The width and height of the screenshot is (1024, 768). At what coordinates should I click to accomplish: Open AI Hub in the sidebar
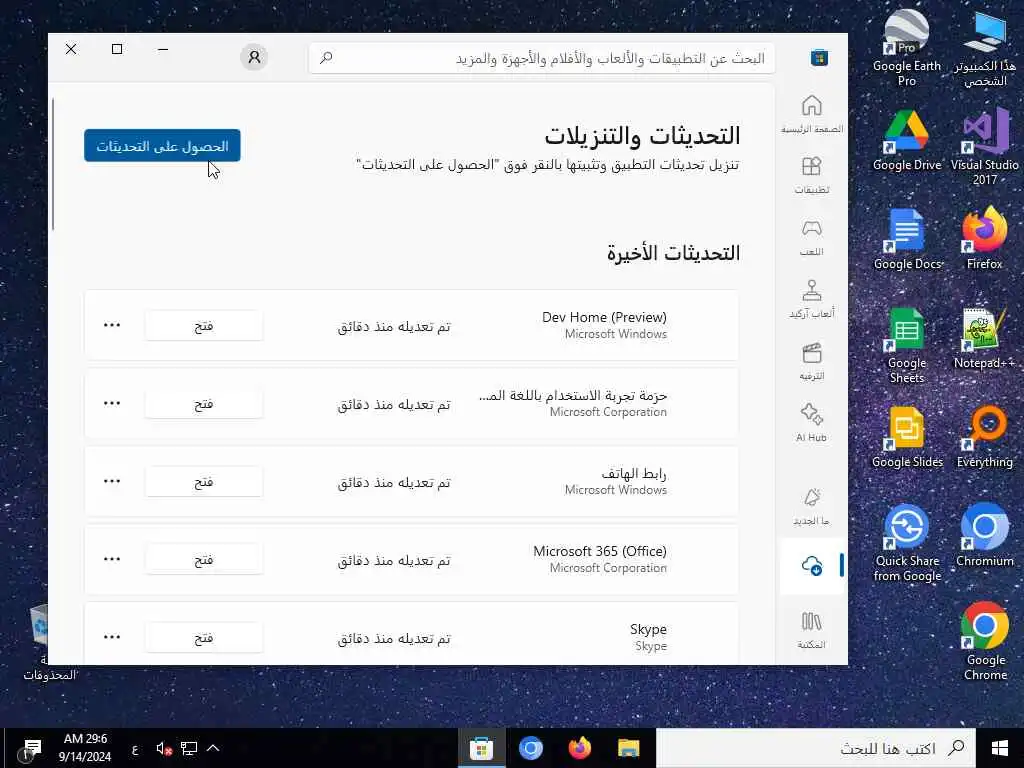(x=811, y=423)
